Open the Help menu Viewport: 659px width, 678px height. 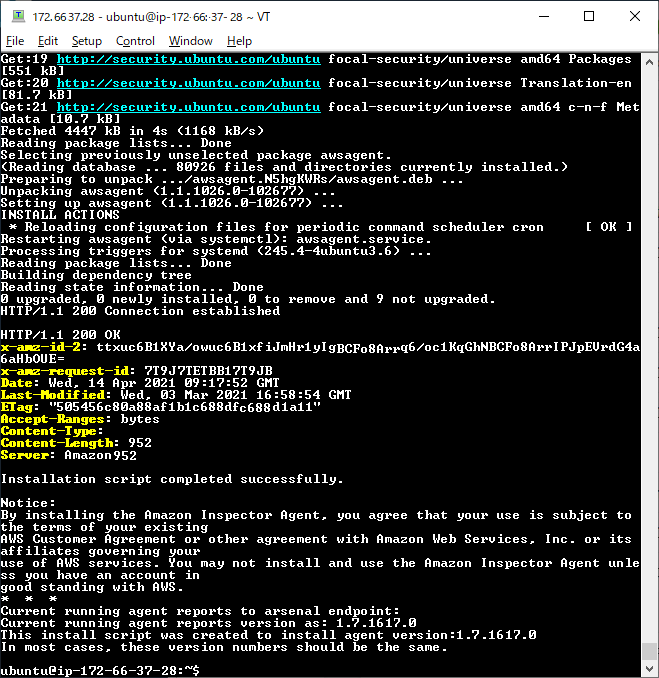(x=239, y=41)
